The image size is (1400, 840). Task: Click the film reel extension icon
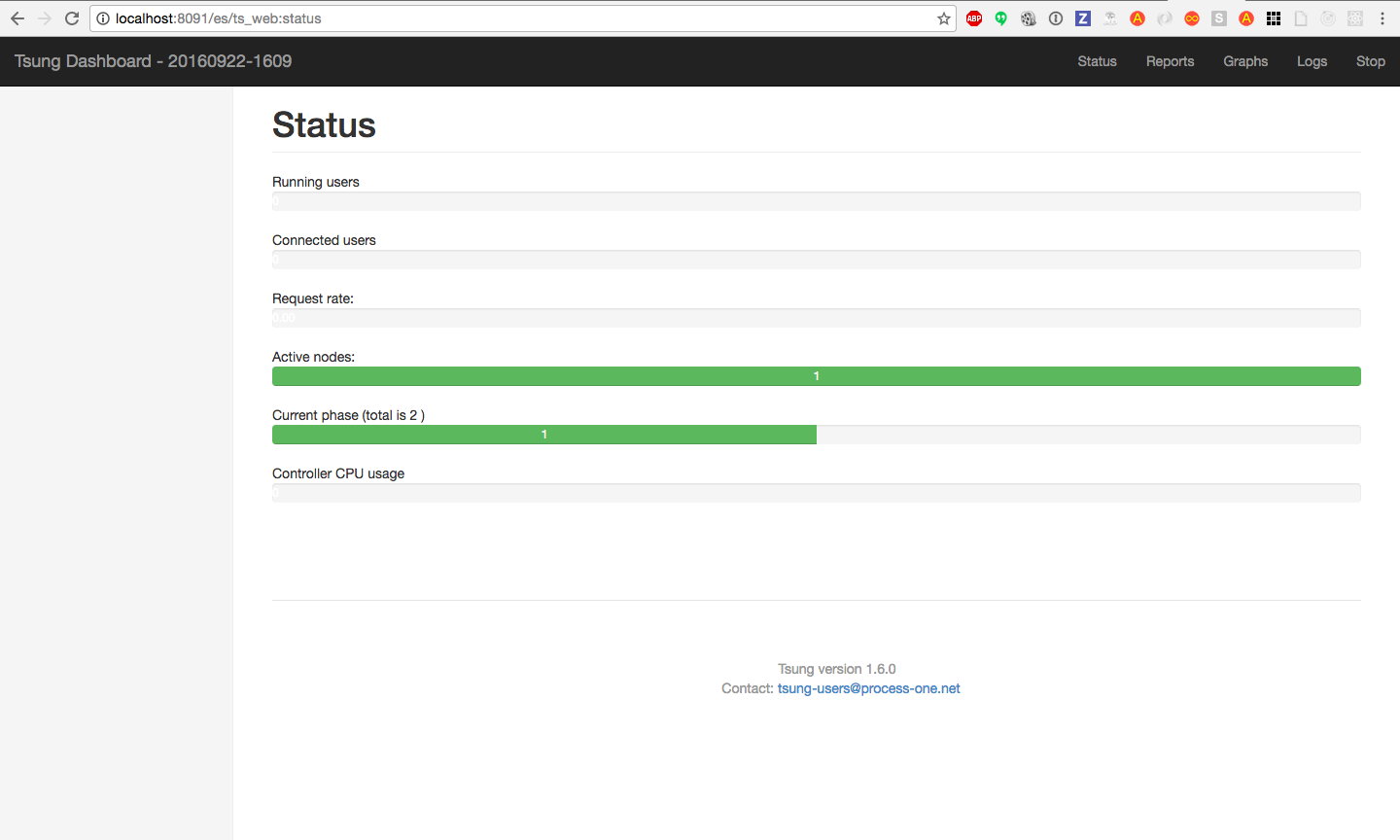[1029, 18]
